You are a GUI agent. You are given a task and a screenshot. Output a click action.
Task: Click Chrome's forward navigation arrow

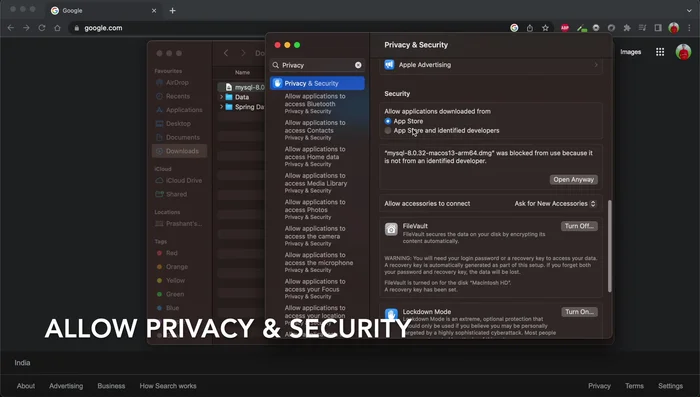point(26,28)
